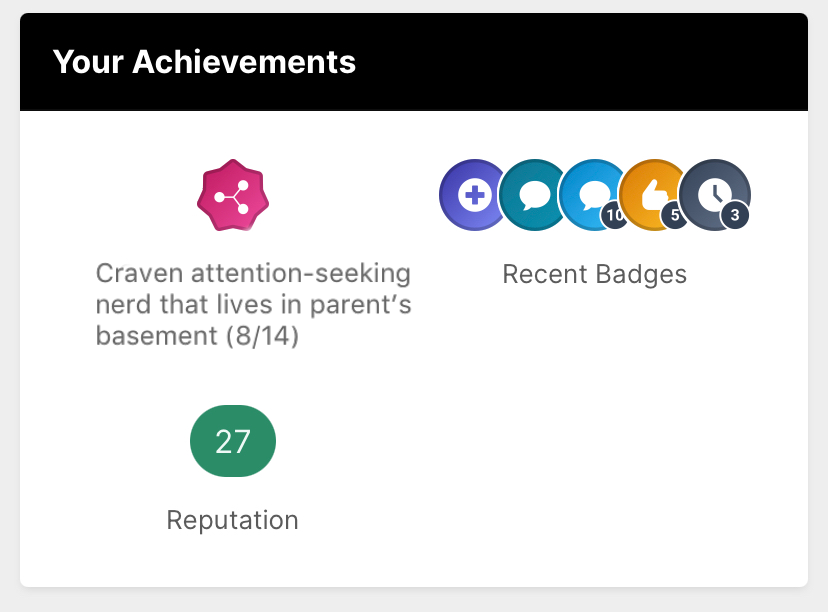The image size is (828, 612).
Task: Open the "Recent Badges" label link
Action: (594, 274)
